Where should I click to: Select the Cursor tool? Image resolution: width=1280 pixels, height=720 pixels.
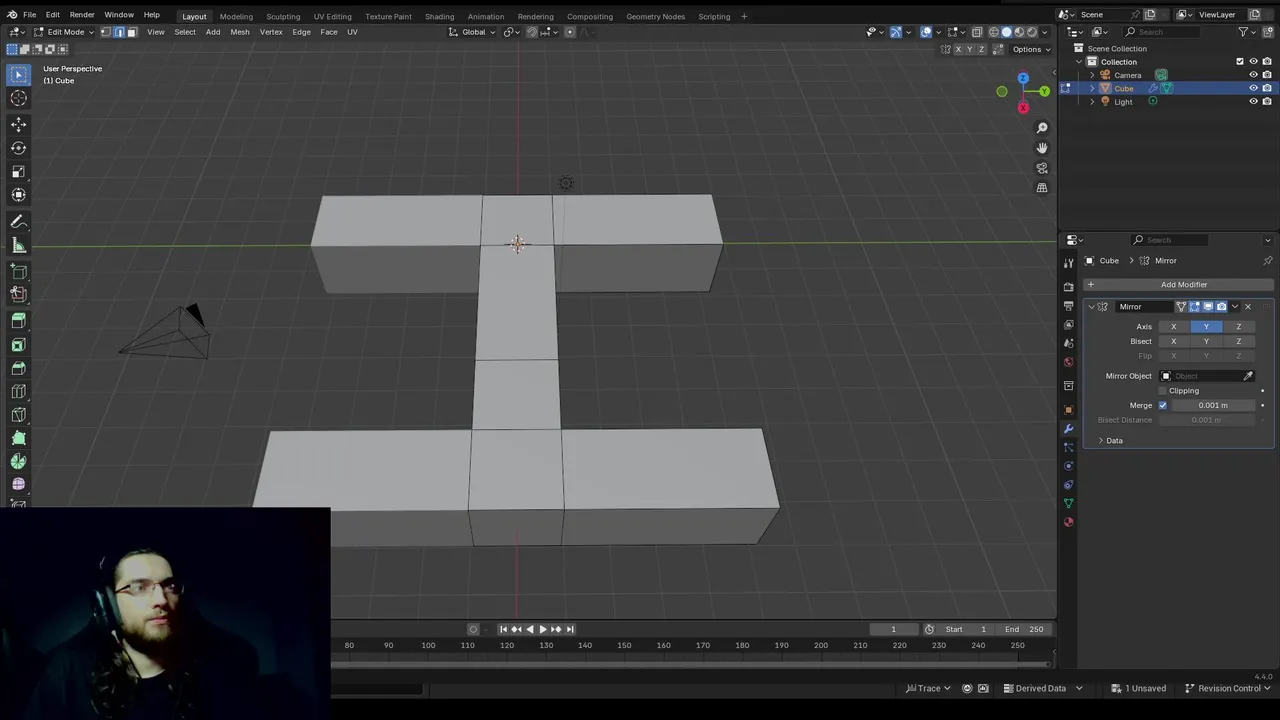click(18, 98)
